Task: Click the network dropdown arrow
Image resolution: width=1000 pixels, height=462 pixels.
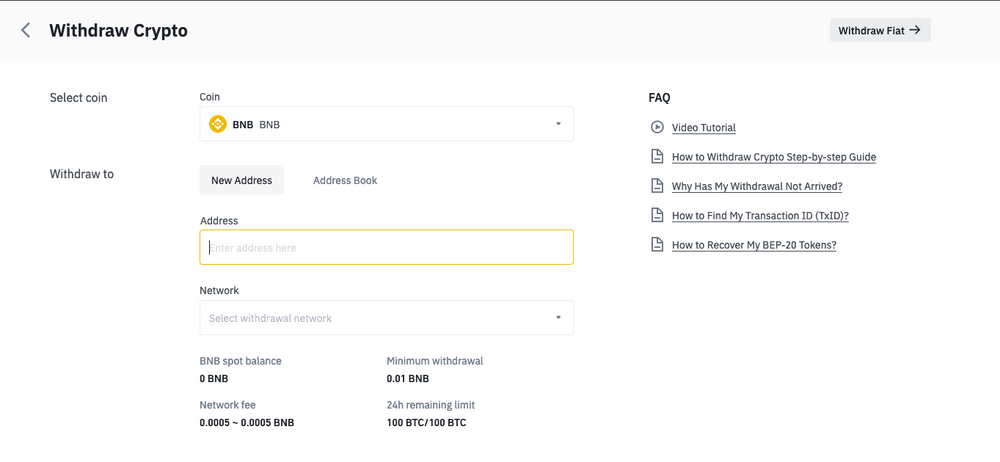Action: pyautogui.click(x=558, y=318)
